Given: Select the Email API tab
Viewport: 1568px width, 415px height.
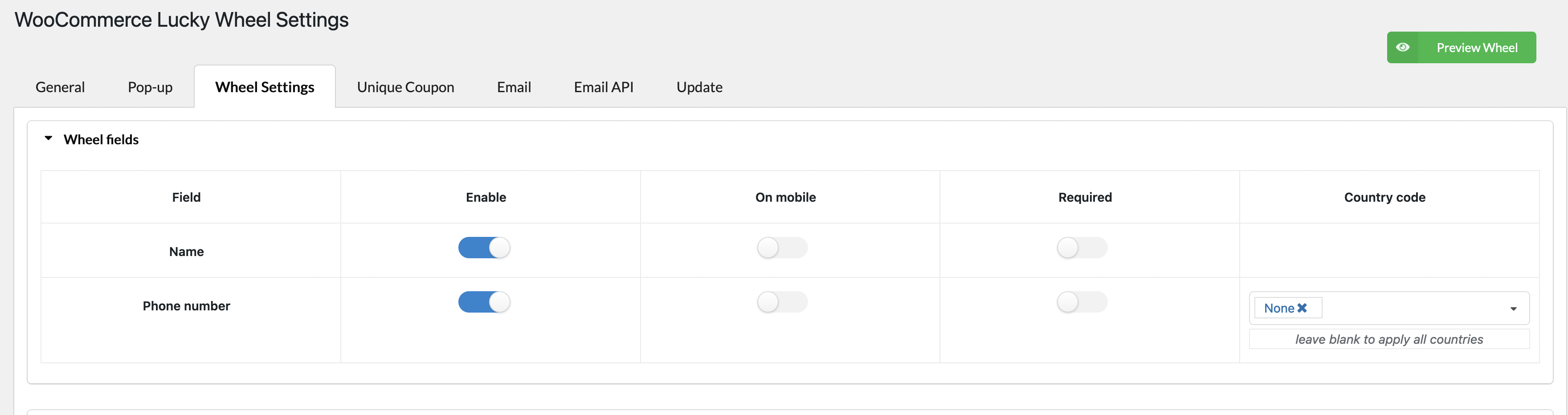Looking at the screenshot, I should tap(603, 87).
